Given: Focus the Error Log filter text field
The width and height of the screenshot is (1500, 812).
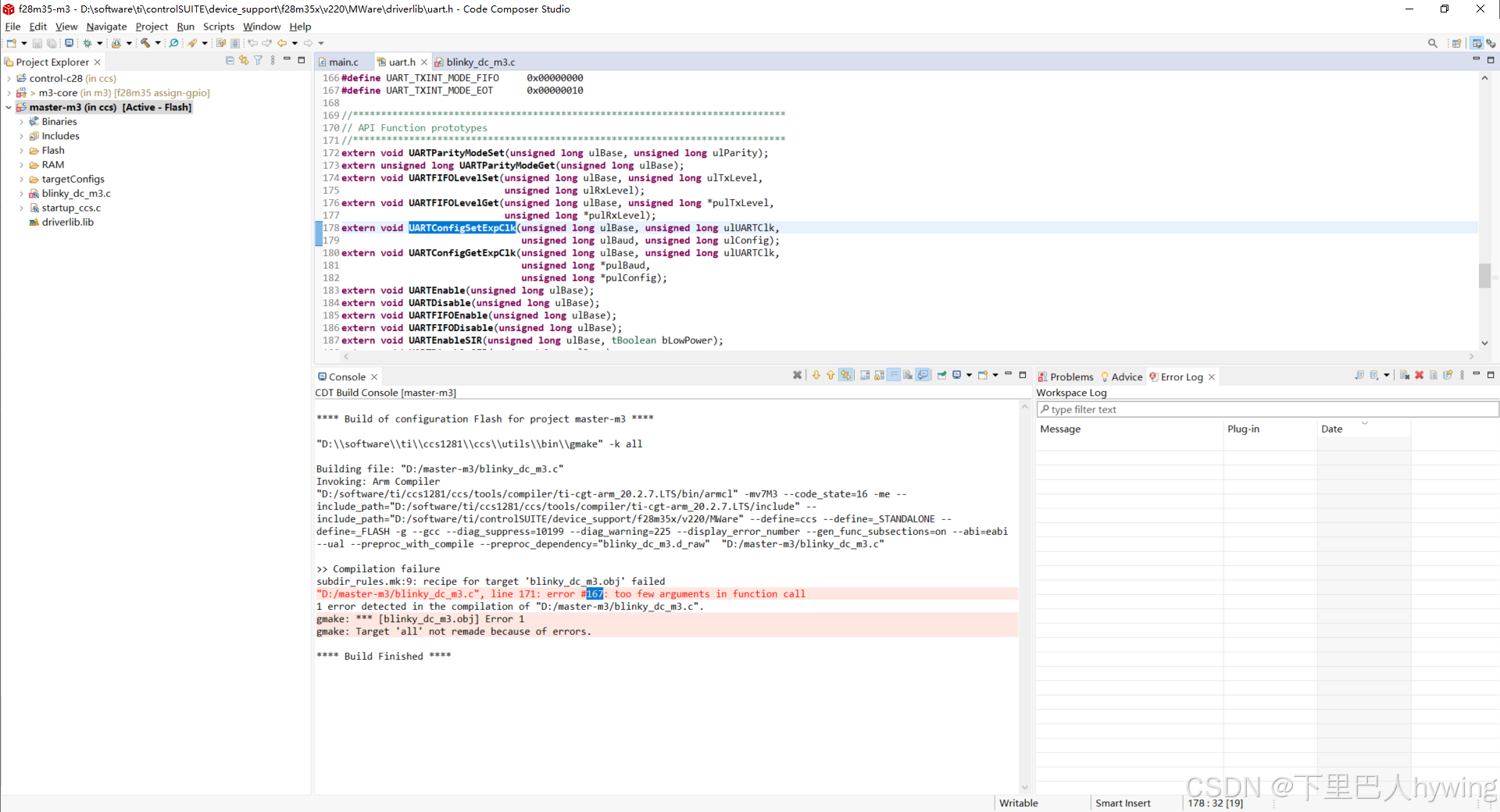Looking at the screenshot, I should click(1267, 409).
